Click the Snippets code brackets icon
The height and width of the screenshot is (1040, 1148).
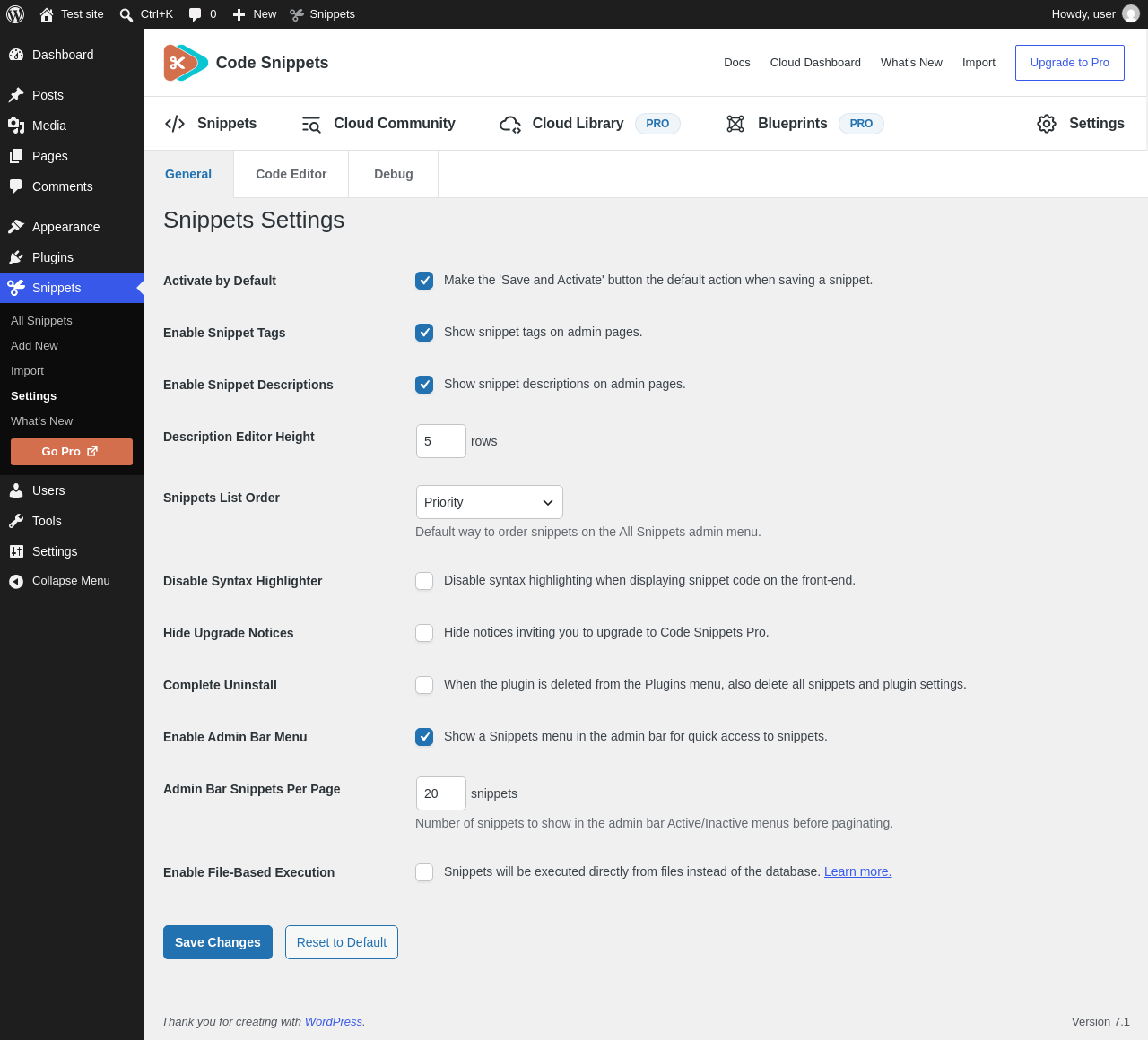coord(175,124)
